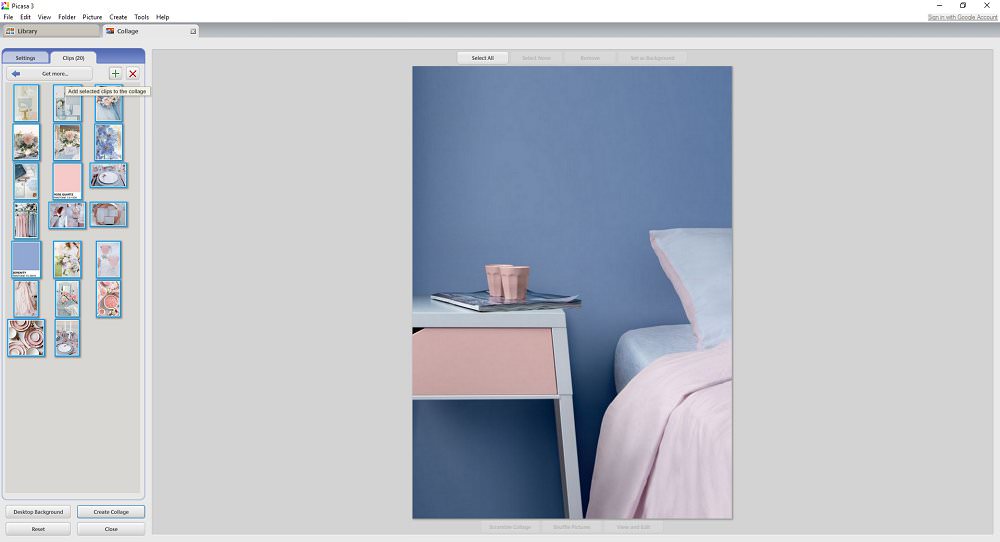Click the Picasa 3 logo in title bar
This screenshot has height=542, width=1000.
[5, 5]
